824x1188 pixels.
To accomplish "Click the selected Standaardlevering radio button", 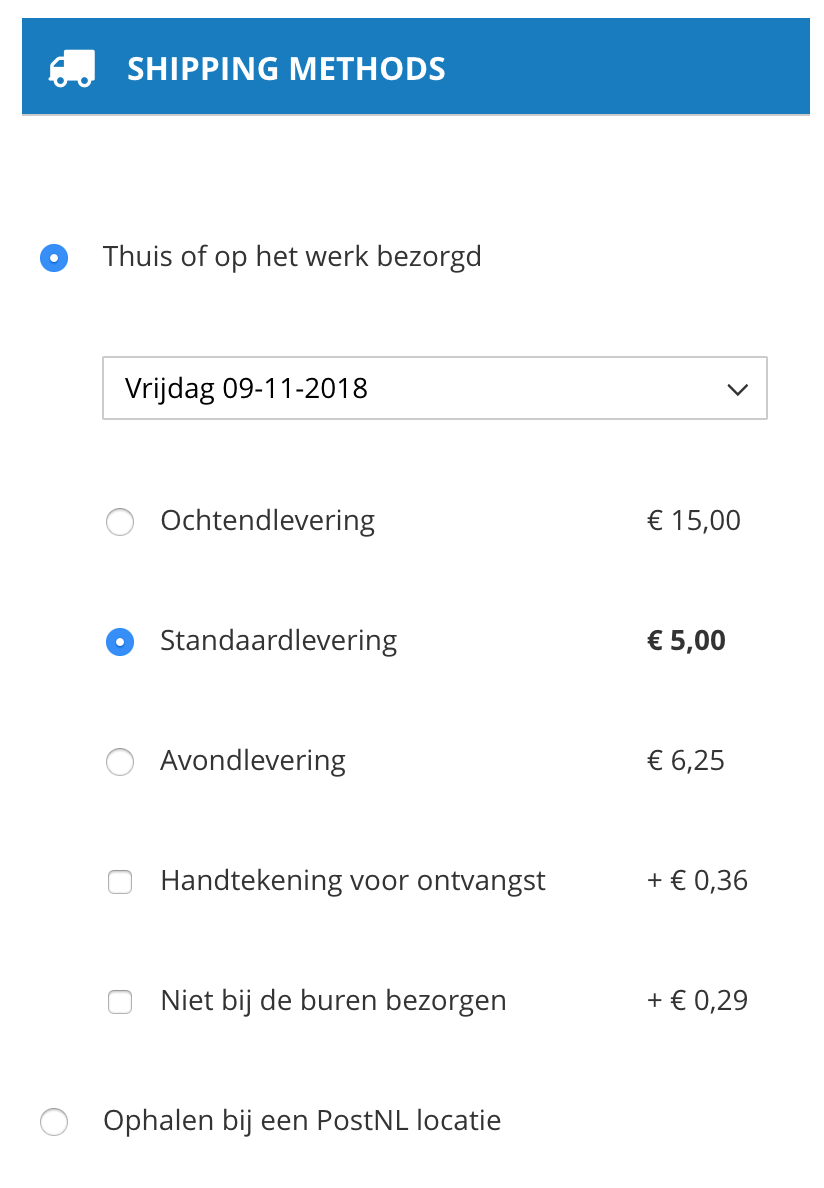I will [120, 641].
